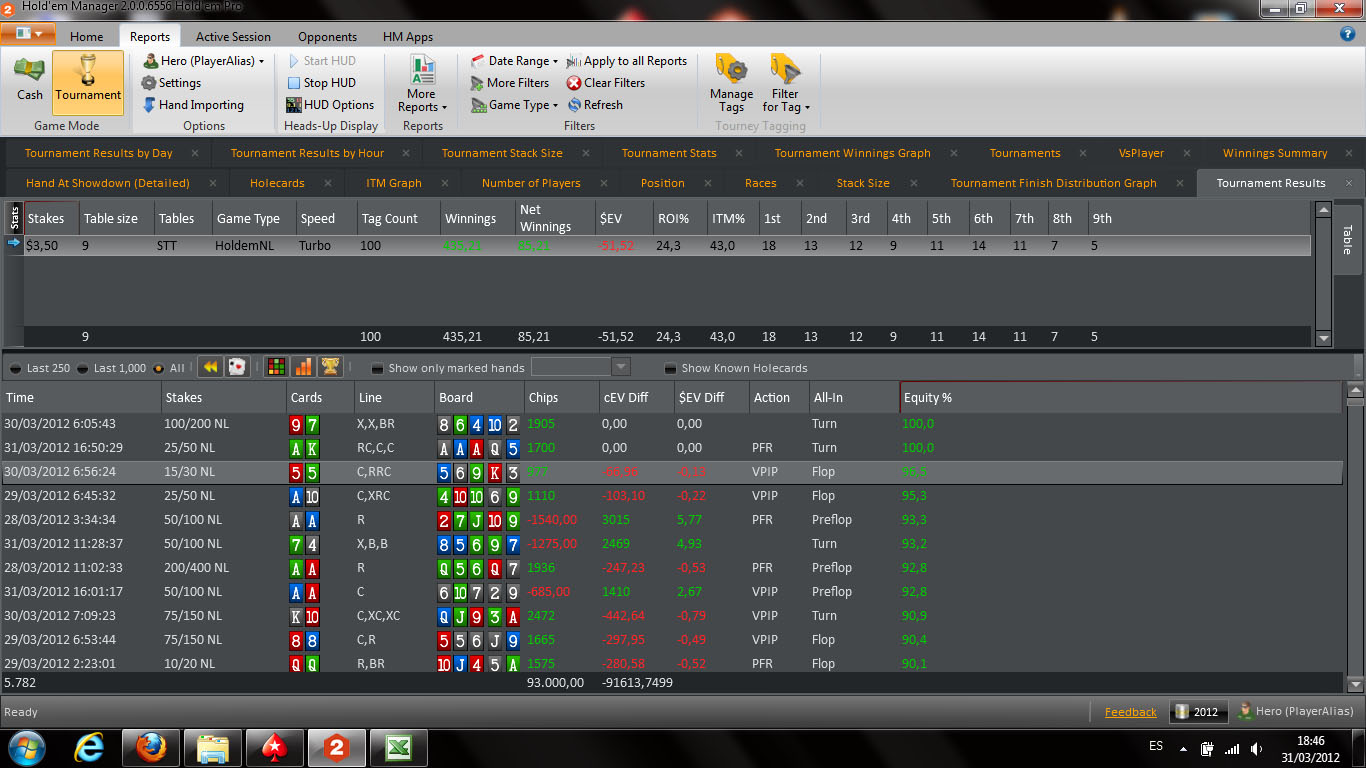
Task: Select the hand at 30/03/2012 6:05:43
Action: (x=672, y=424)
